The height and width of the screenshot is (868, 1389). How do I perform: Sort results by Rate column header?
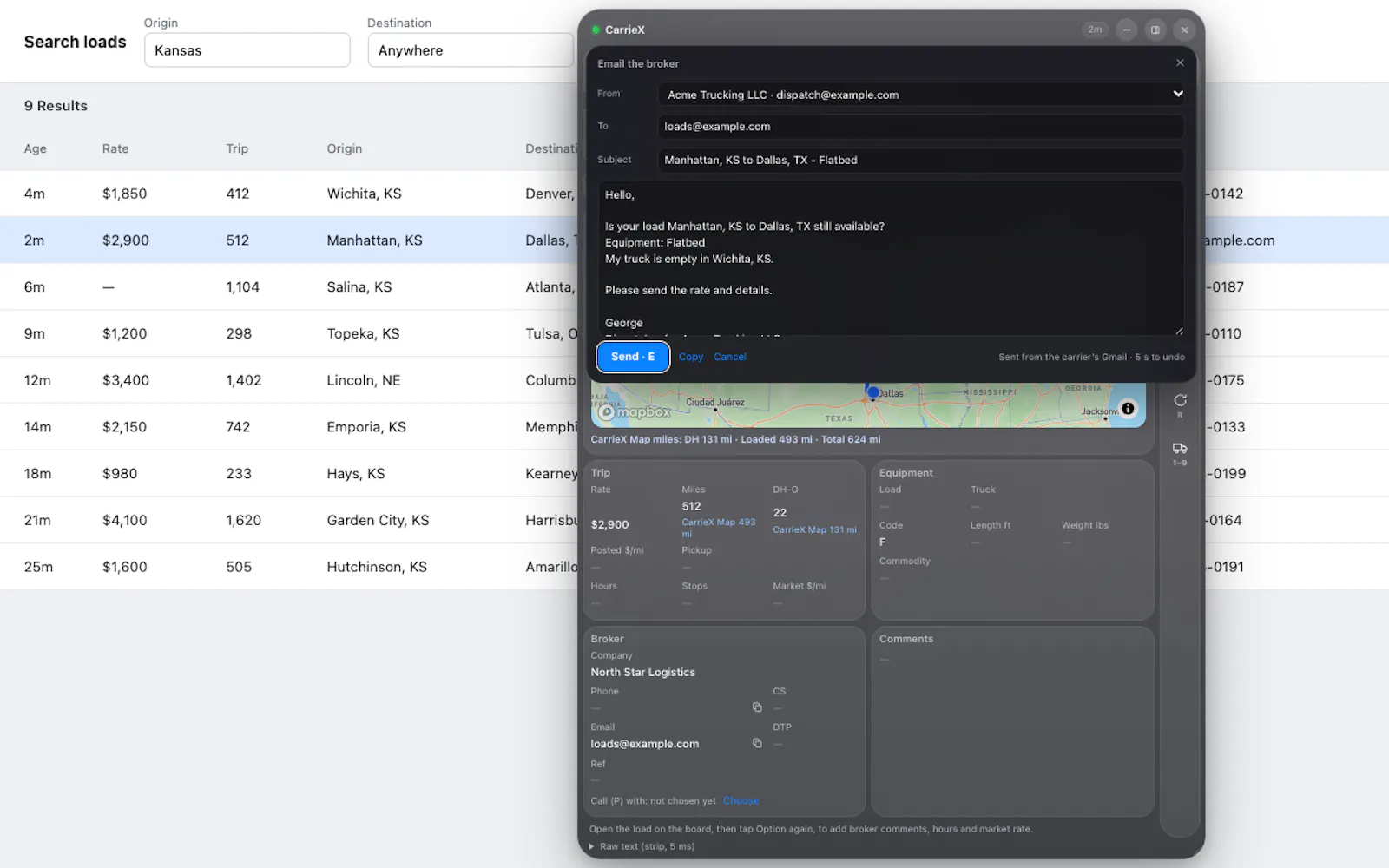115,148
